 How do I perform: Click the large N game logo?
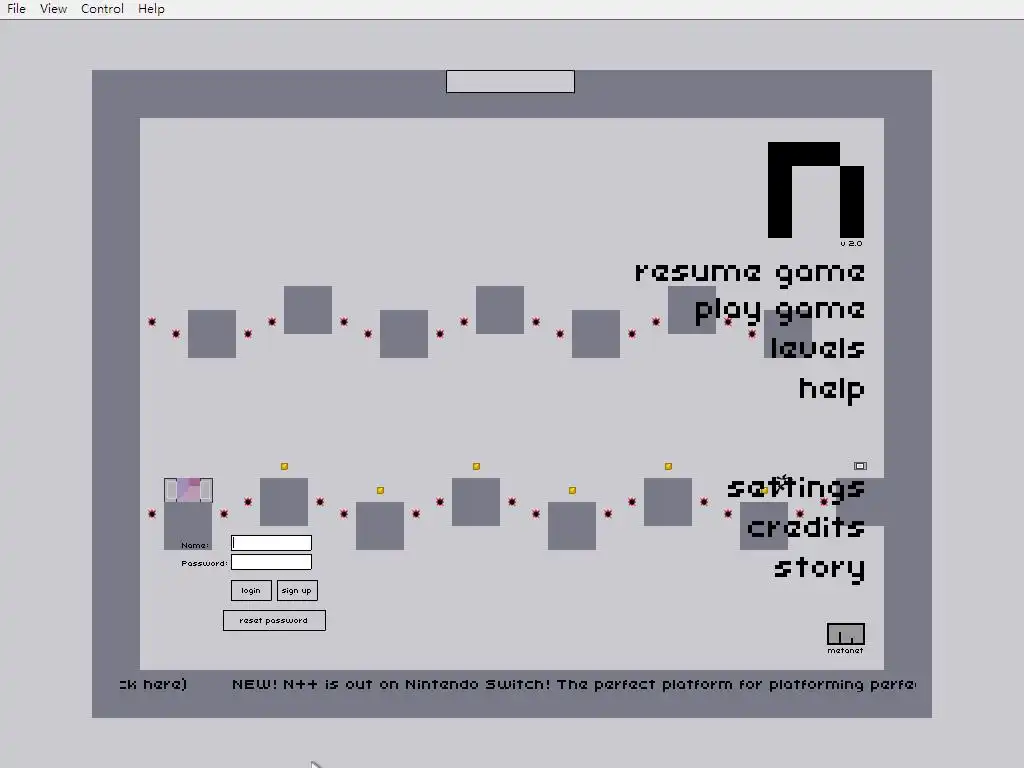coord(816,190)
